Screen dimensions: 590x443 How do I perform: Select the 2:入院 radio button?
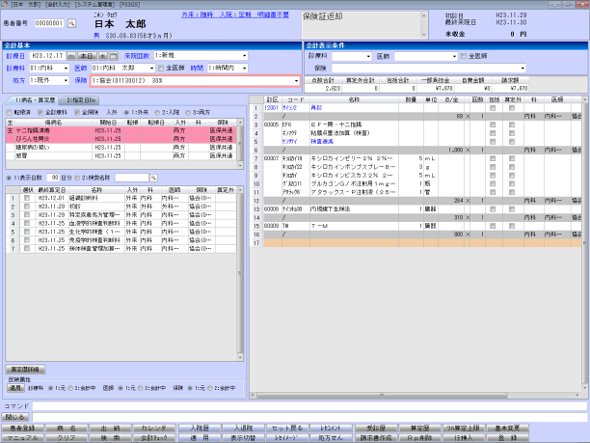[157, 112]
